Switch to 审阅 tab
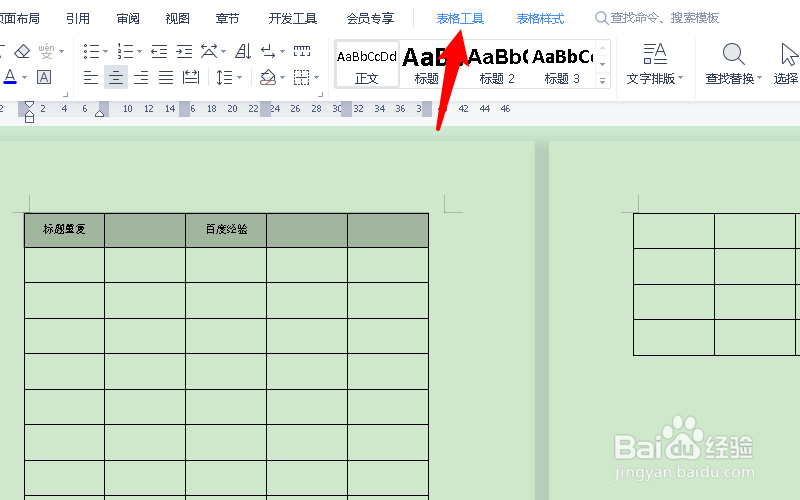 [x=128, y=19]
